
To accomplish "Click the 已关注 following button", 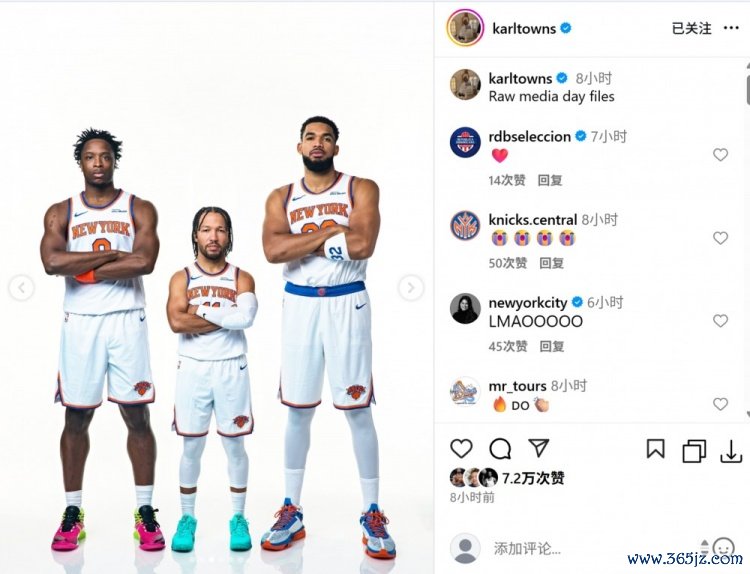I will (x=691, y=28).
